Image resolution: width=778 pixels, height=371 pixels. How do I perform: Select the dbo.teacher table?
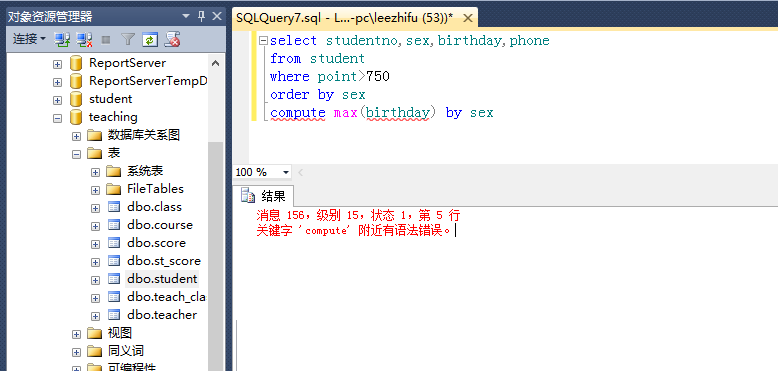(x=162, y=315)
